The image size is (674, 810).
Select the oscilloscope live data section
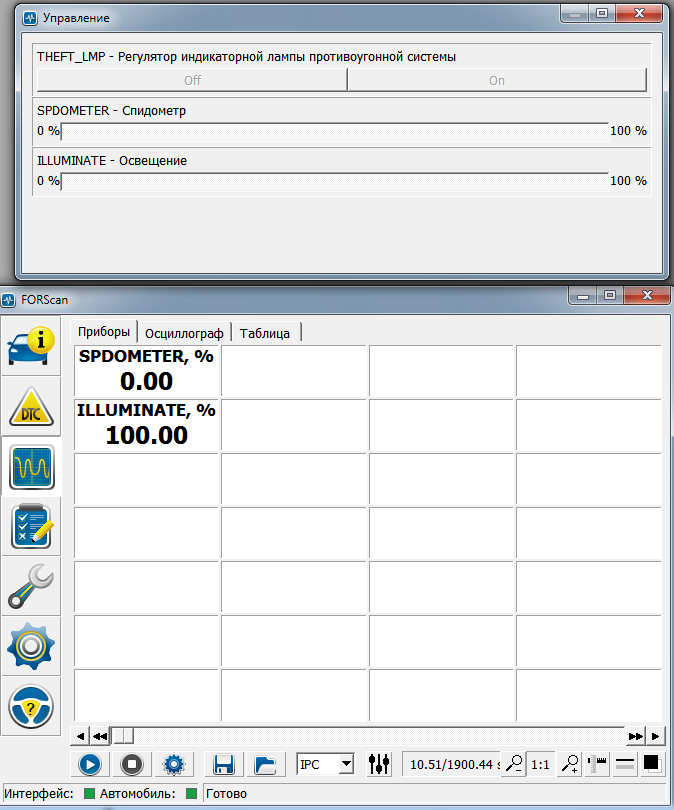tap(31, 466)
